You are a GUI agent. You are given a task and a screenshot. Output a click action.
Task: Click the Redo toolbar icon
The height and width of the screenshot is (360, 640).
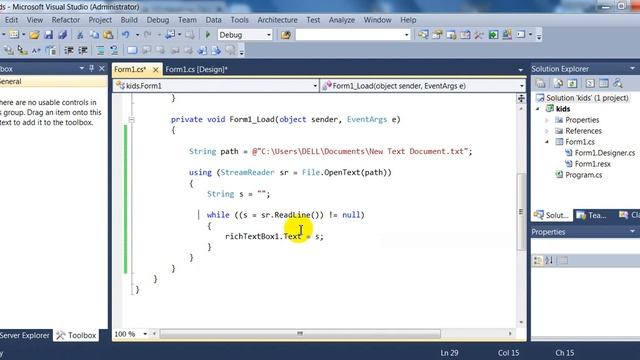pyautogui.click(x=148, y=35)
